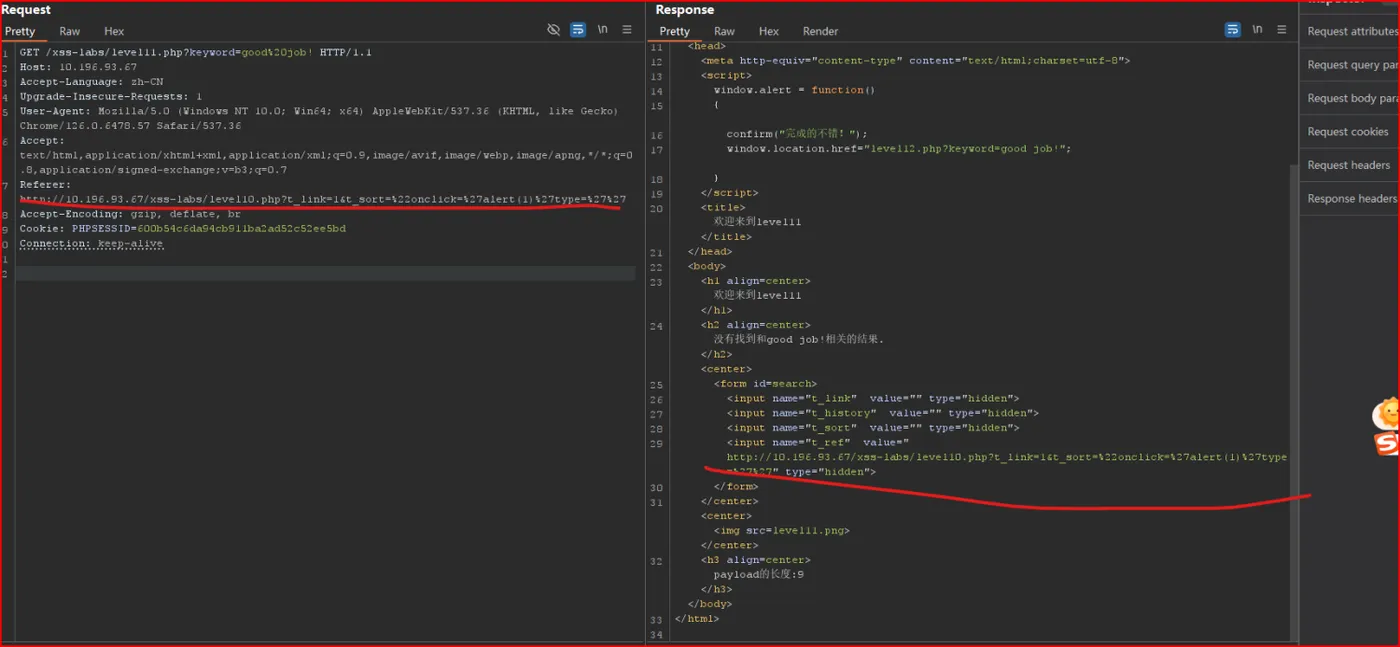Click the input name="t_sort" line
Screen dimensions: 1400x647
873,428
